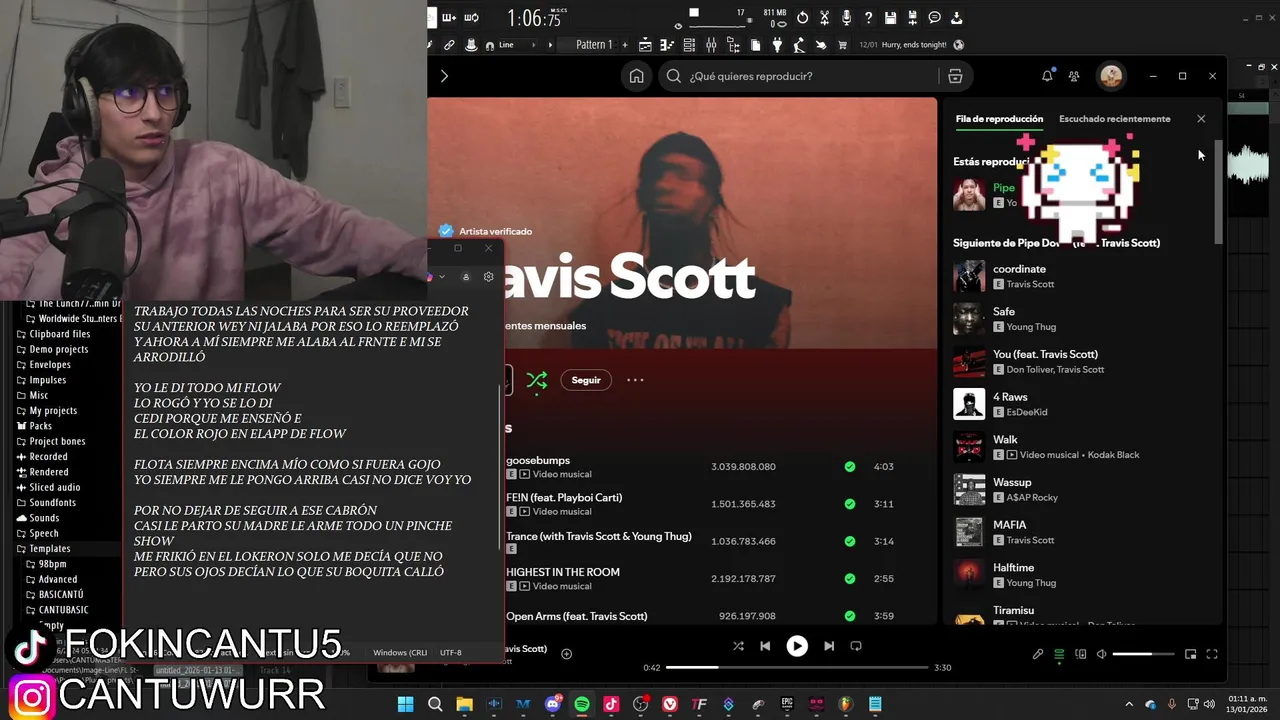Click FL Studio undo history icon
Image resolution: width=1280 pixels, height=720 pixels.
tap(803, 17)
